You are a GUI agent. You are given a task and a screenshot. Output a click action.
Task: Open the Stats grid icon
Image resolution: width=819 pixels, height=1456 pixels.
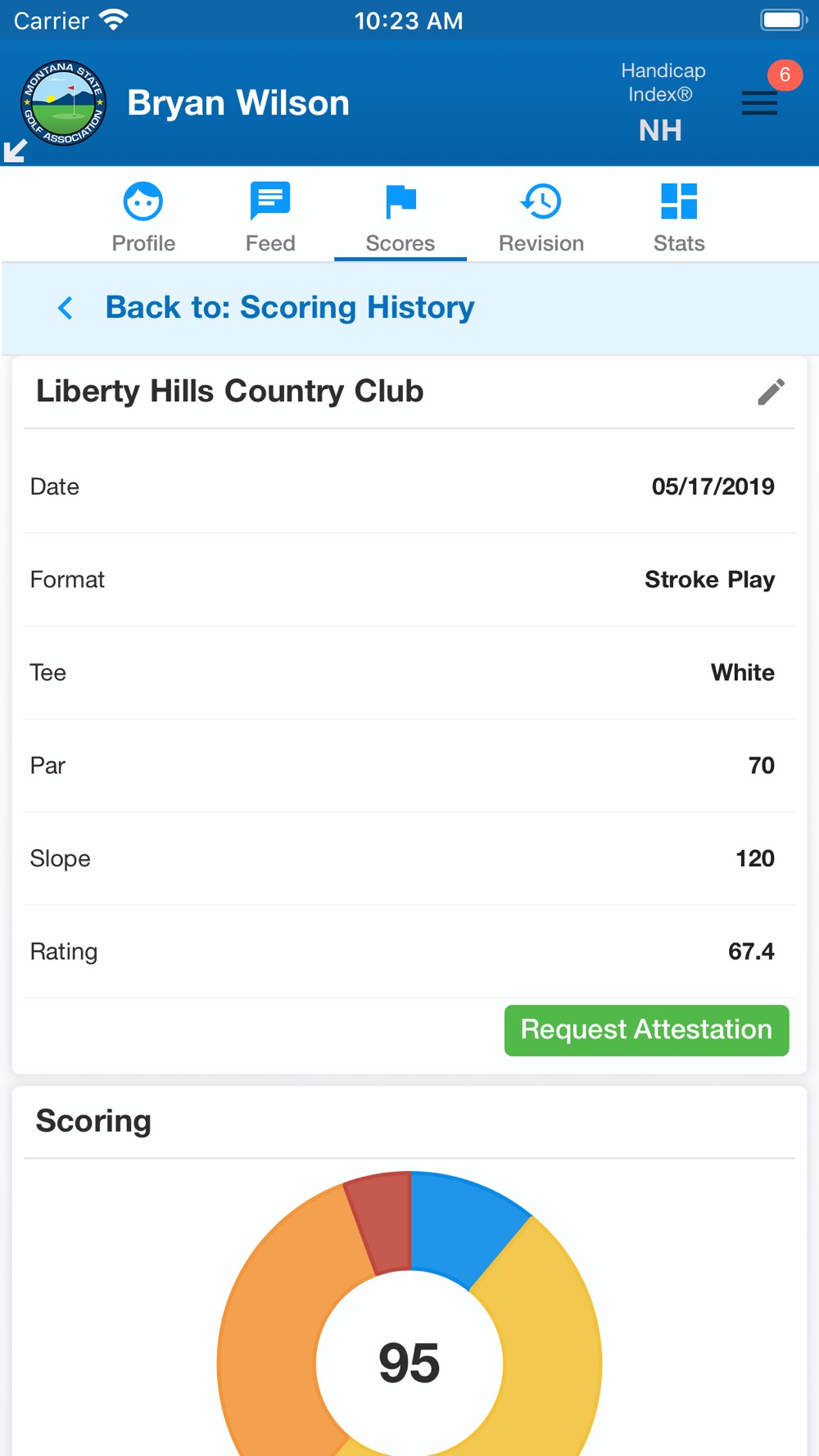[x=679, y=201]
